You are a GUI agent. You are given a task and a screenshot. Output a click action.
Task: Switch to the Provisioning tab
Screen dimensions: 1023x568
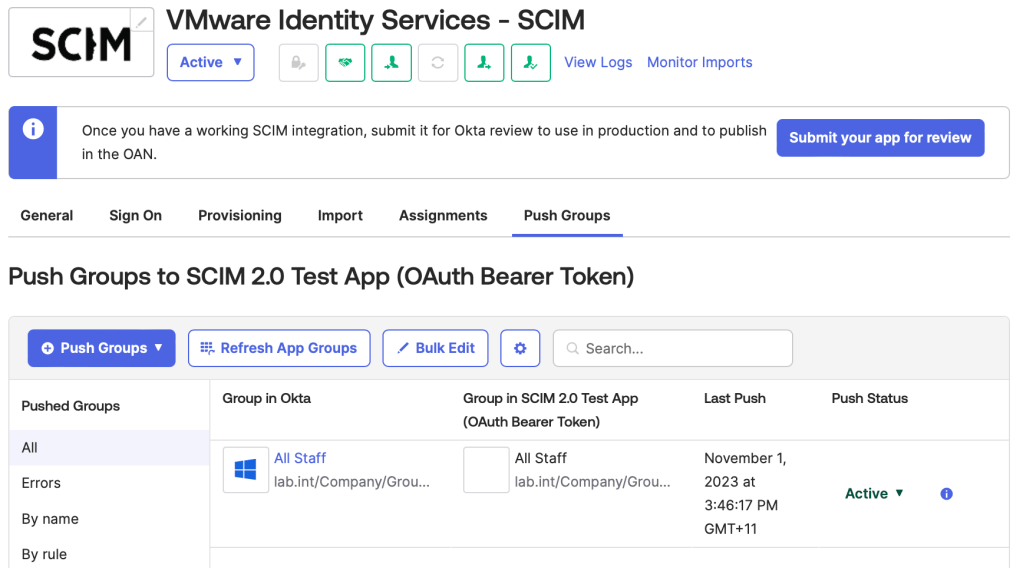(240, 215)
